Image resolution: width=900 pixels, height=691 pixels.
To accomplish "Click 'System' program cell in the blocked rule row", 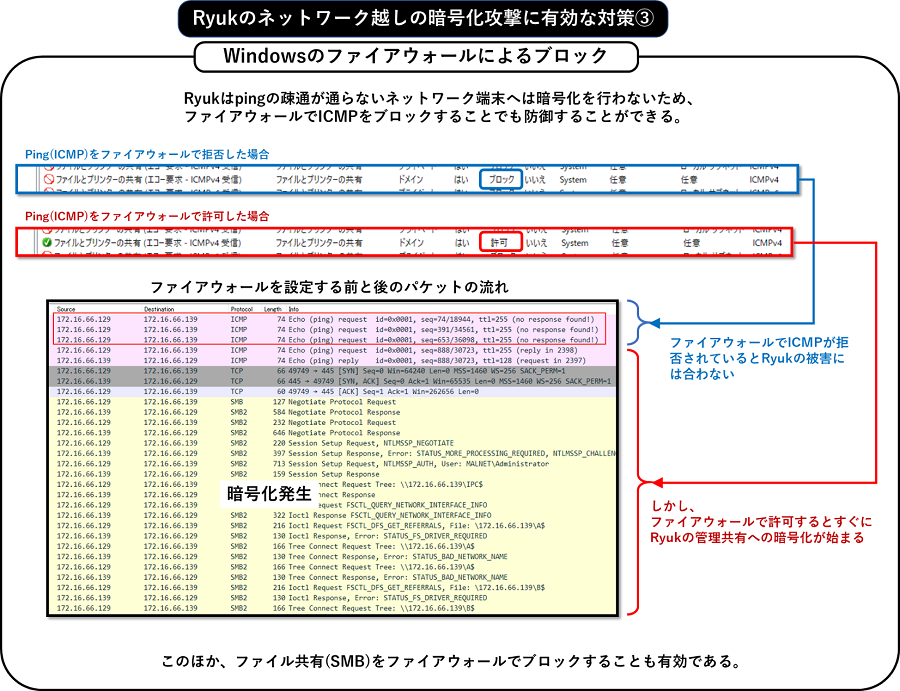I will coord(573,180).
